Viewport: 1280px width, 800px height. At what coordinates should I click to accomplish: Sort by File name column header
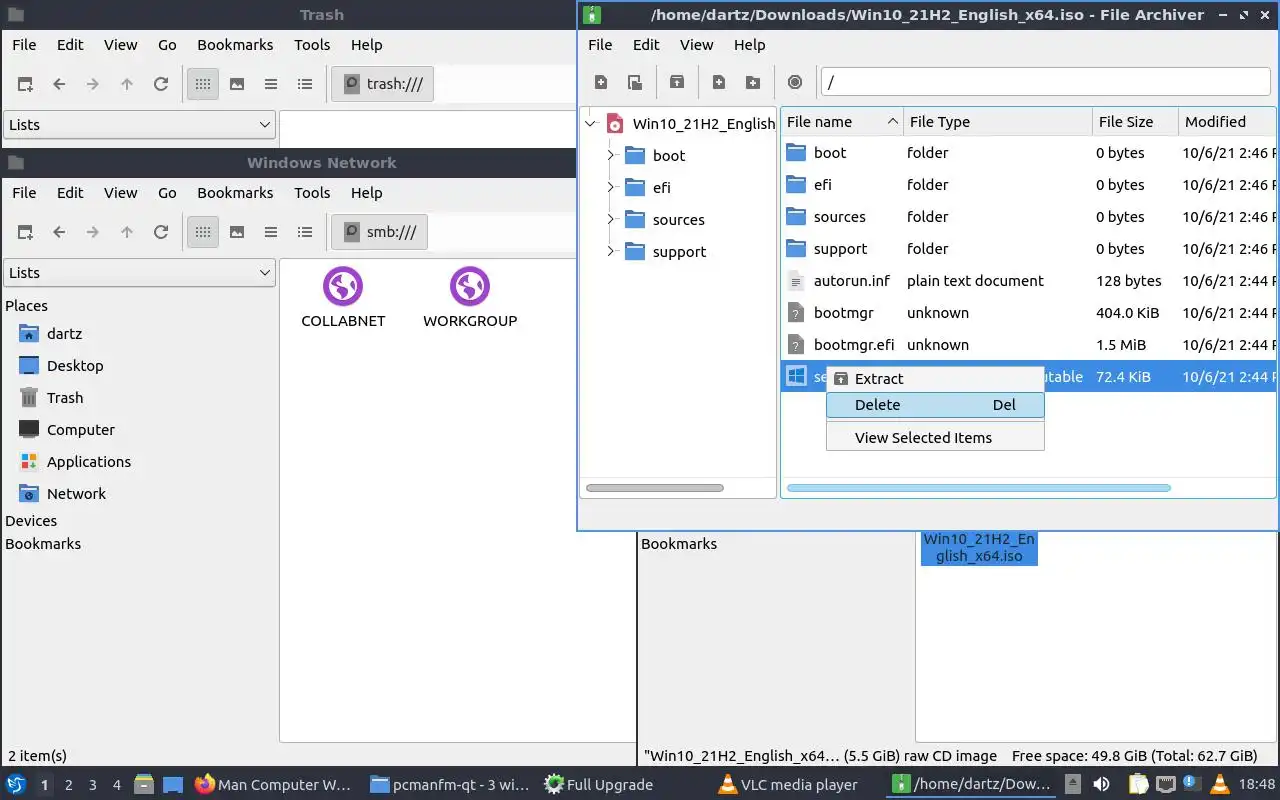pyautogui.click(x=841, y=122)
